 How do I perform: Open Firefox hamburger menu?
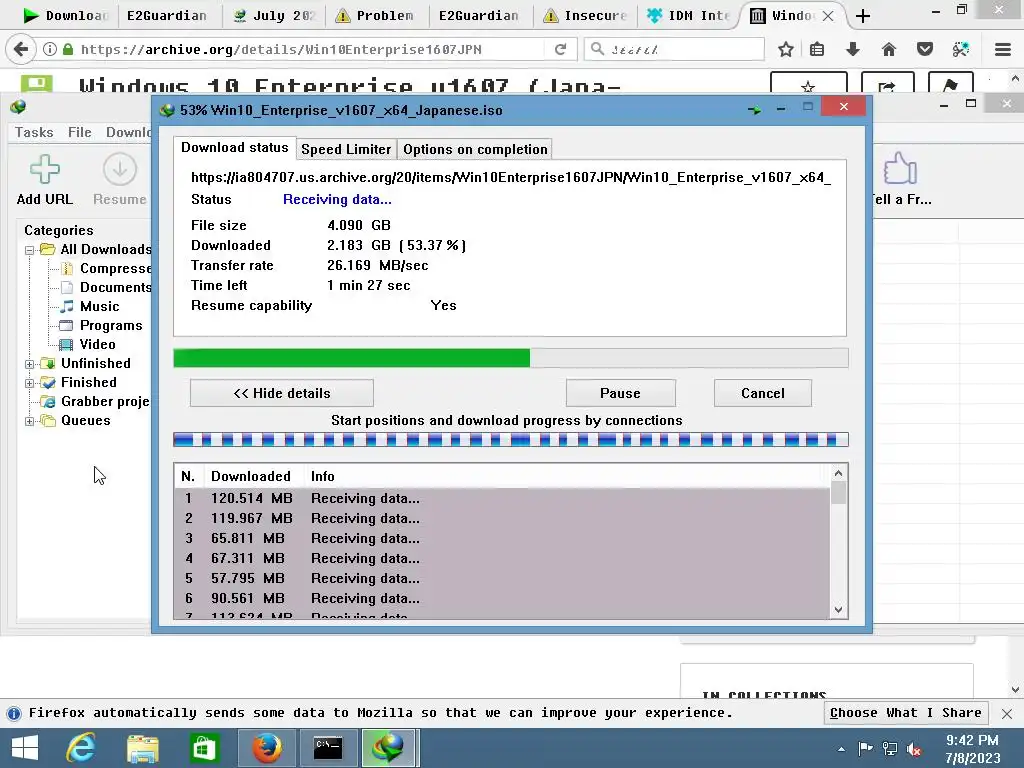click(x=1003, y=49)
